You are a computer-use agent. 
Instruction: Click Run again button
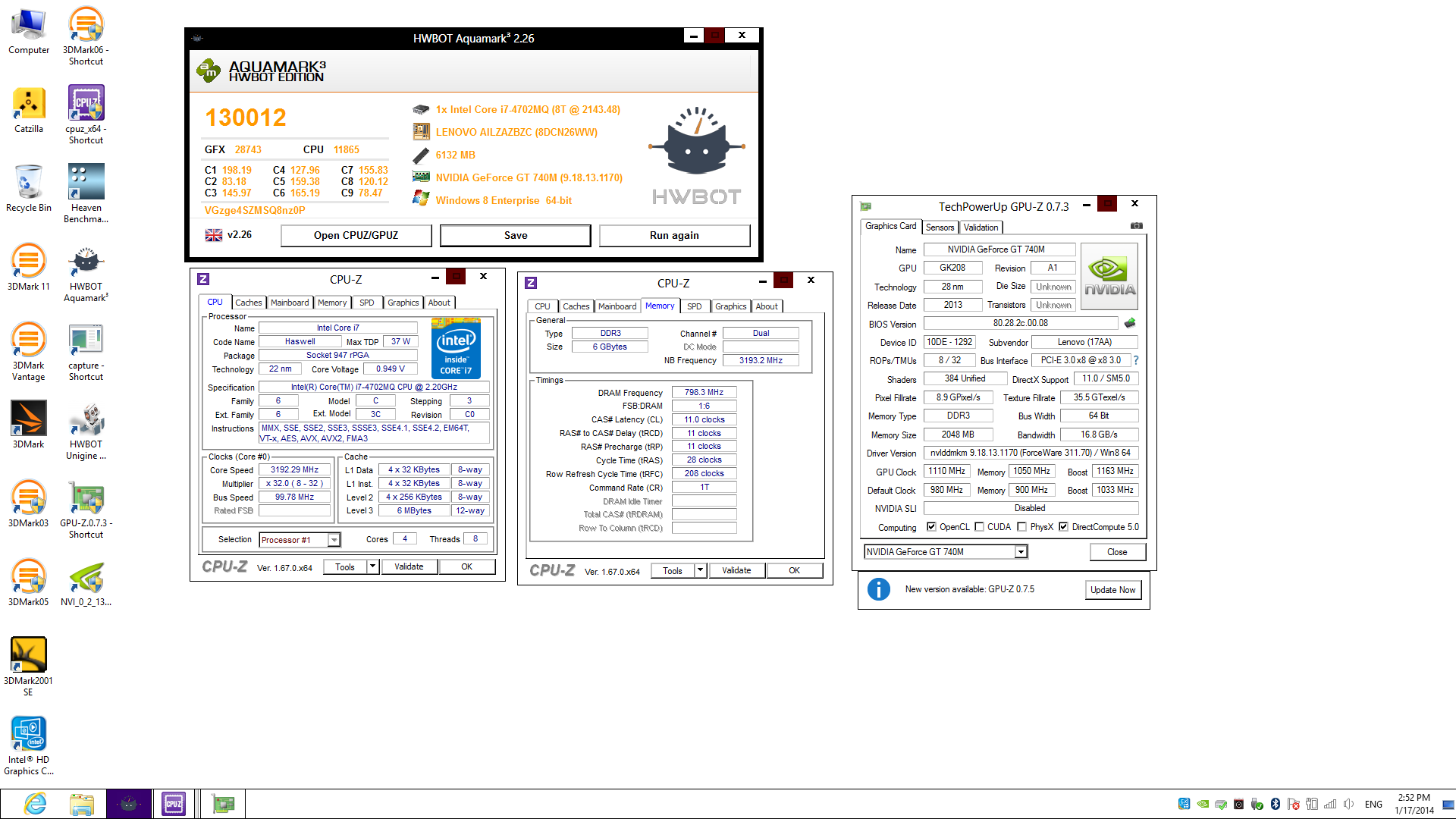tap(674, 235)
